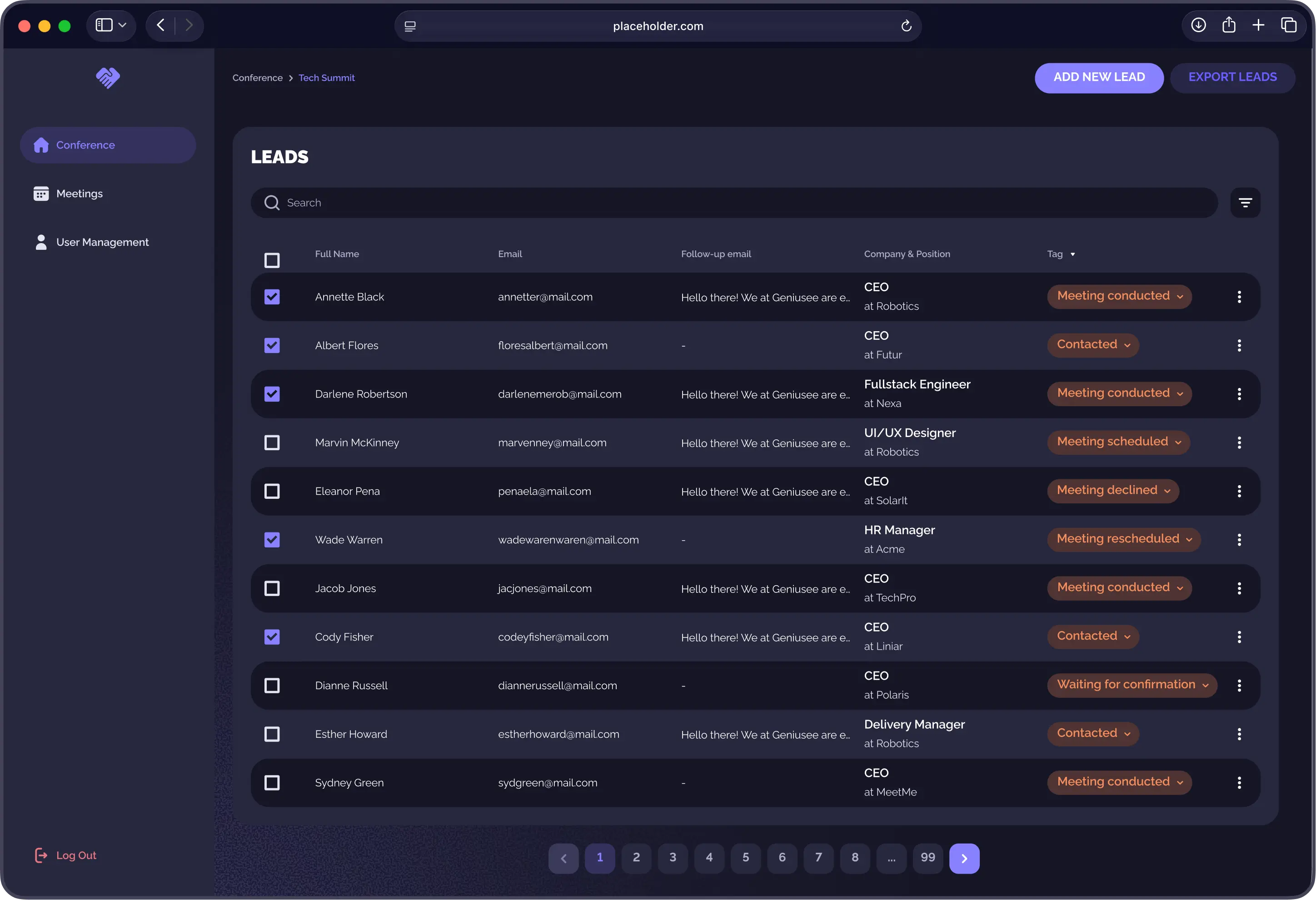Select the select-all checkbox in table header
This screenshot has height=900, width=1316.
(272, 260)
